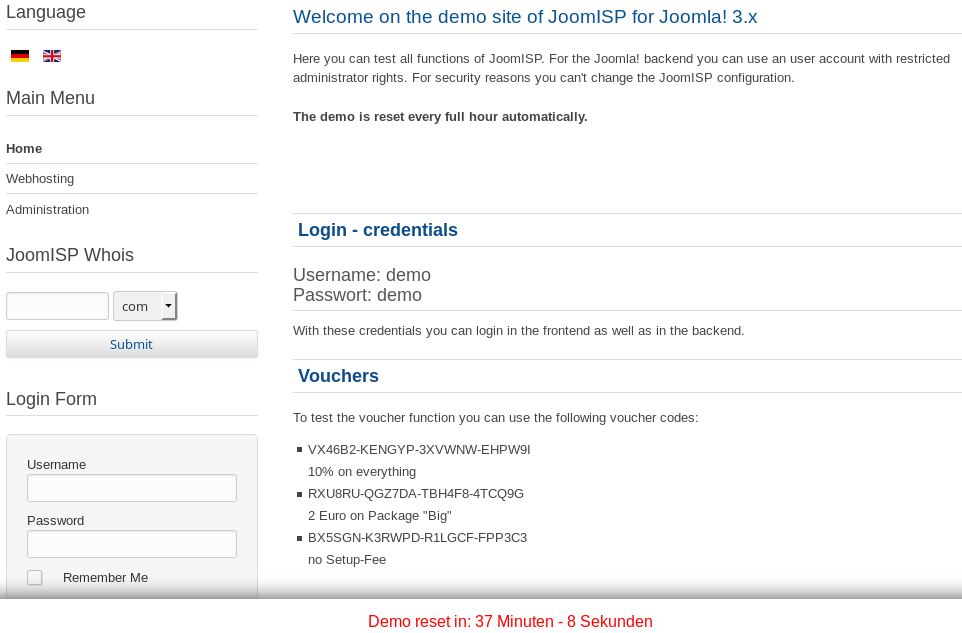Image resolution: width=962 pixels, height=633 pixels.
Task: Click the Username: demo text
Action: [x=362, y=275]
